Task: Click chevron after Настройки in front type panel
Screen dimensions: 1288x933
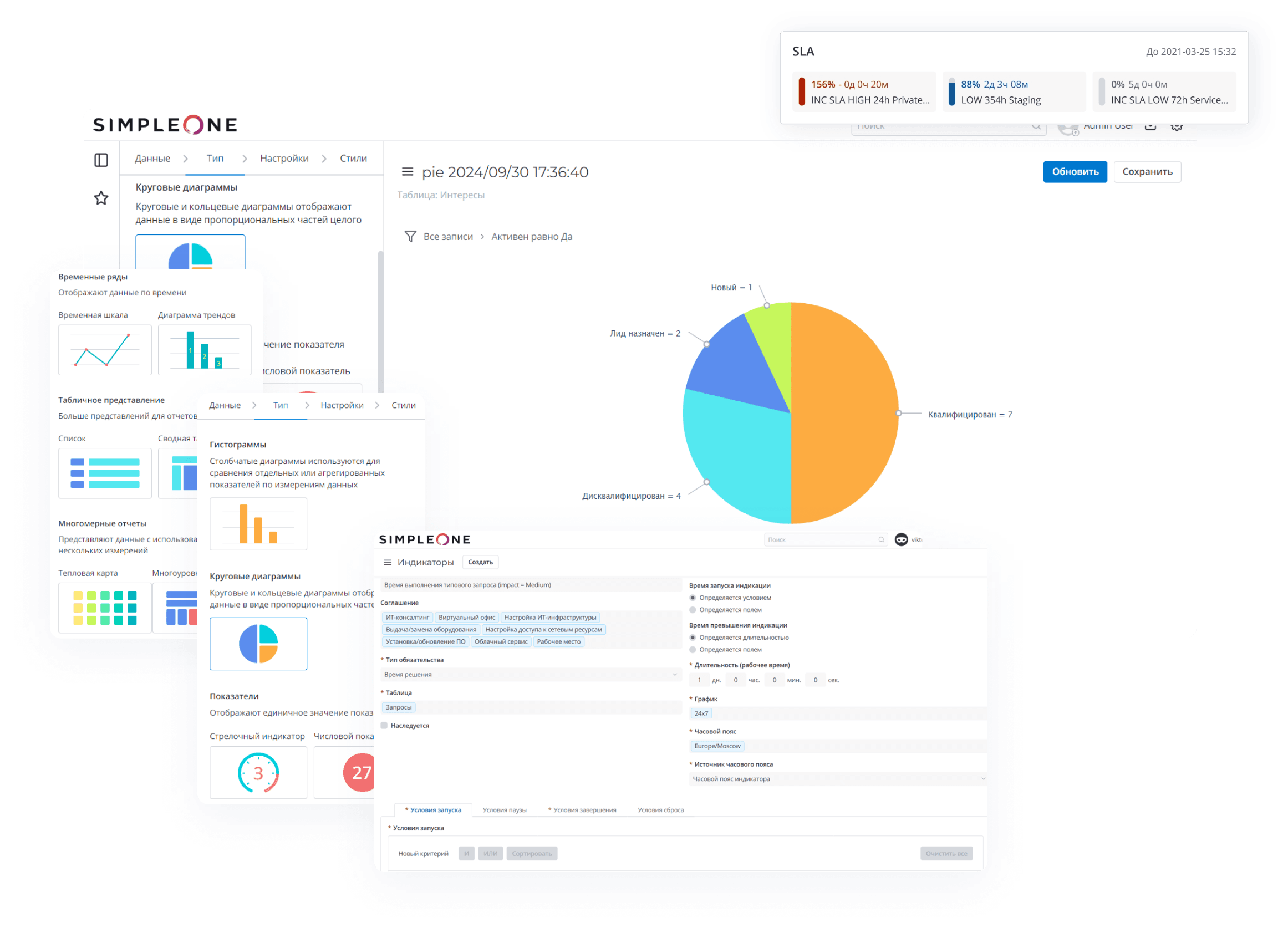Action: tap(376, 405)
